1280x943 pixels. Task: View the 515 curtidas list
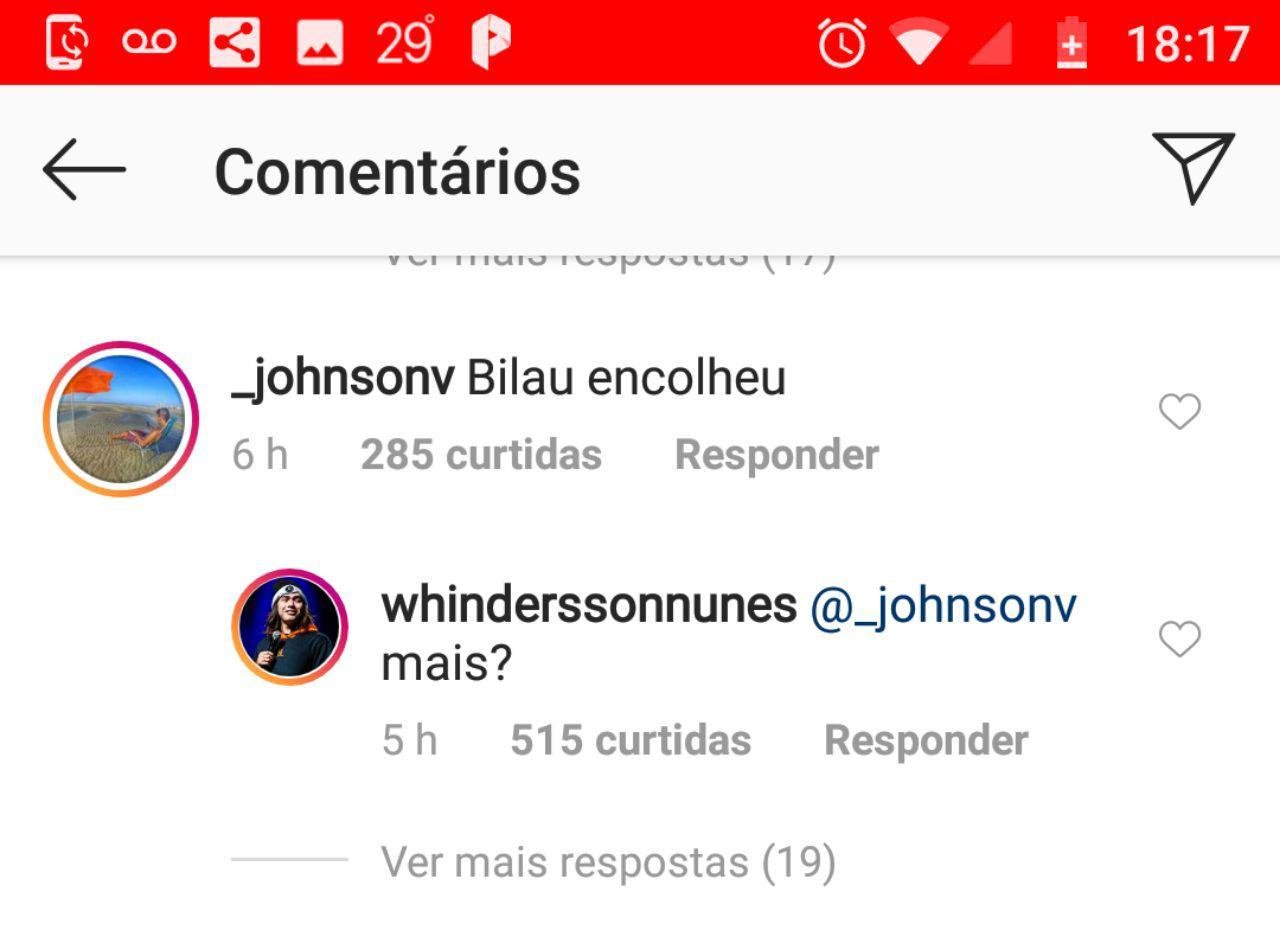[x=631, y=741]
